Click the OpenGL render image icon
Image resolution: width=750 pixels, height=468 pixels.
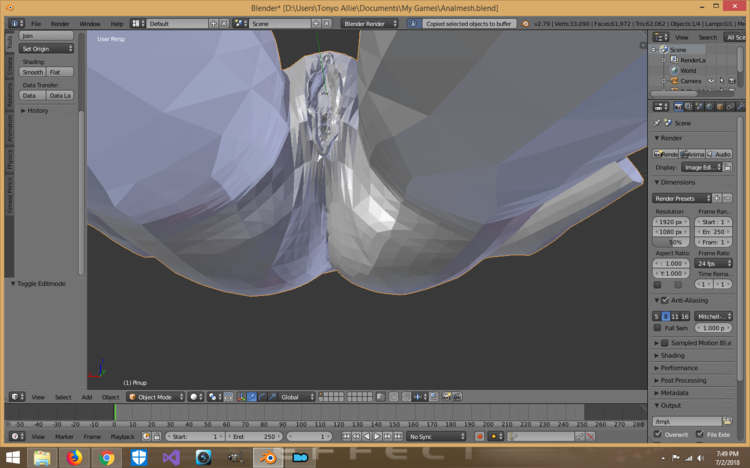pos(446,397)
